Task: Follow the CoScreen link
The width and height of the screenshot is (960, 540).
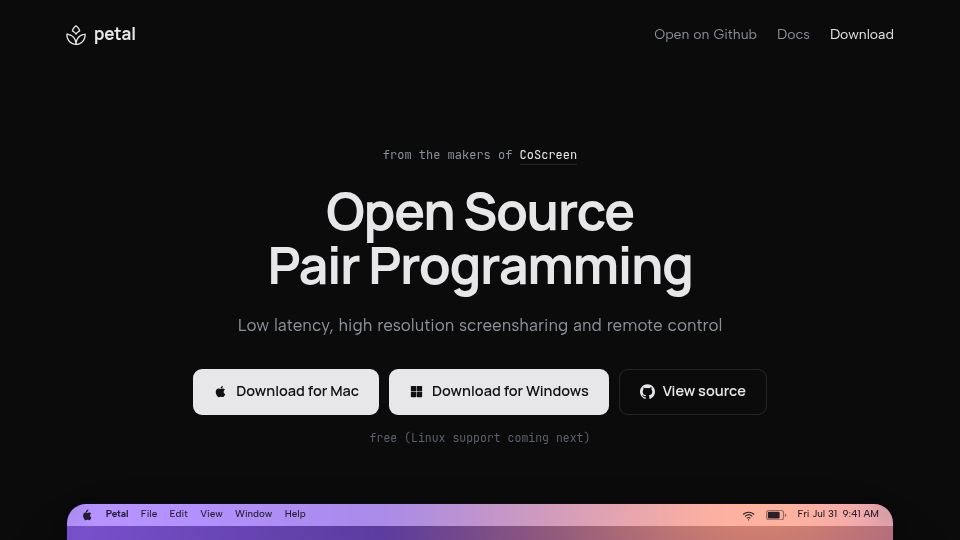Action: 548,155
